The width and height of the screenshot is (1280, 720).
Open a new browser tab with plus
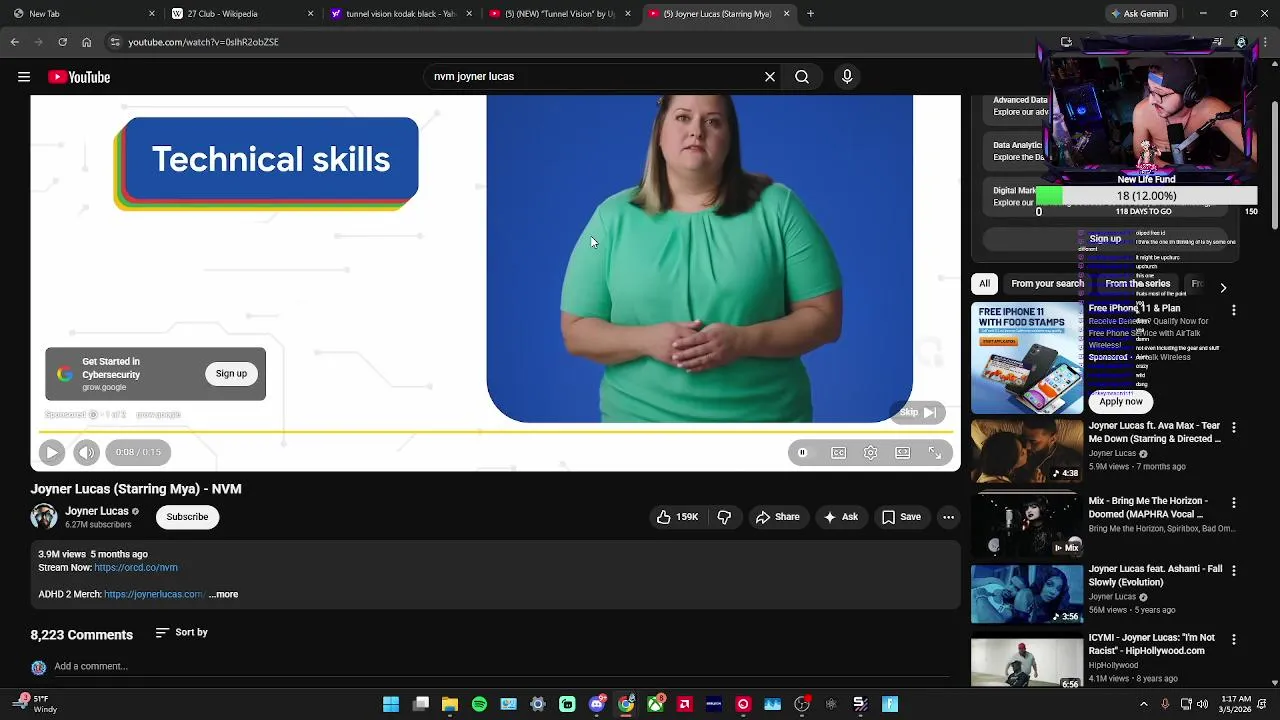click(810, 14)
